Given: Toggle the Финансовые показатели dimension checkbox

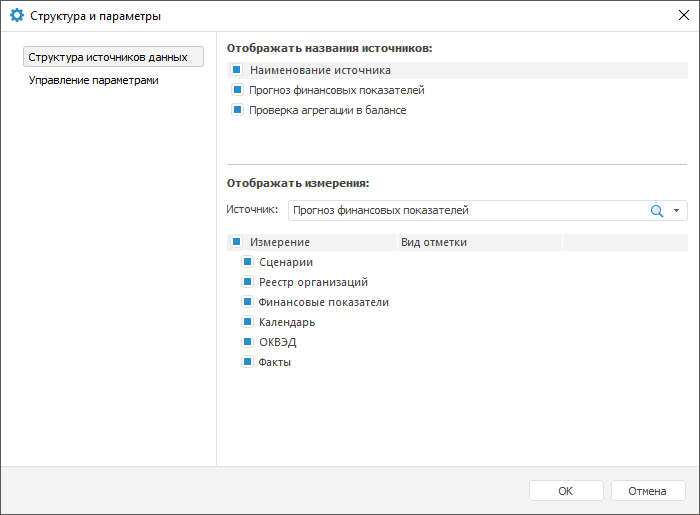Looking at the screenshot, I should 247,302.
